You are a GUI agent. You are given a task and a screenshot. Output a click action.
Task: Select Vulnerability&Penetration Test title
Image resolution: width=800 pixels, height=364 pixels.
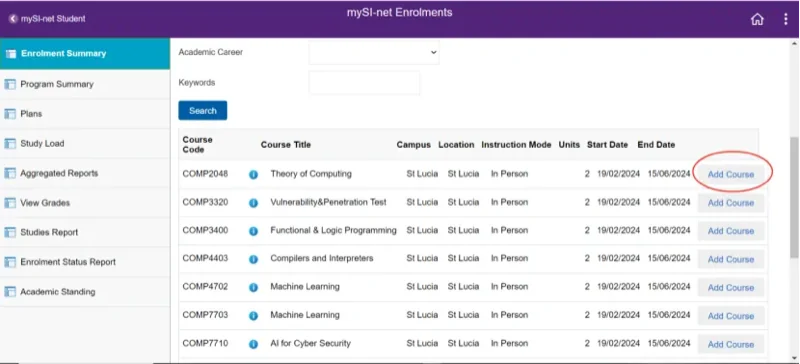point(329,202)
